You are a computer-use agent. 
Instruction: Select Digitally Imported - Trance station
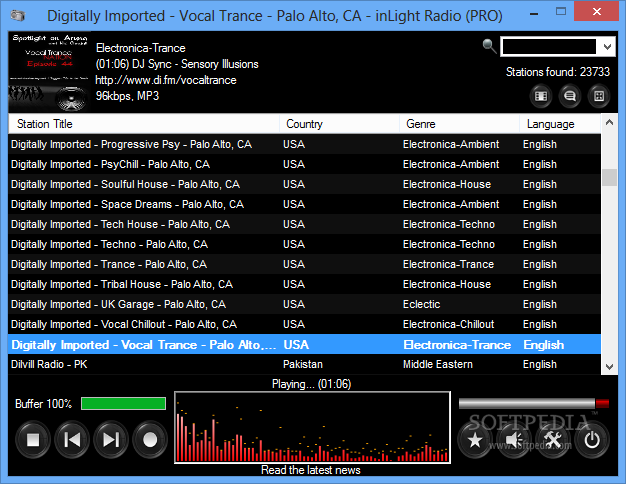point(304,264)
